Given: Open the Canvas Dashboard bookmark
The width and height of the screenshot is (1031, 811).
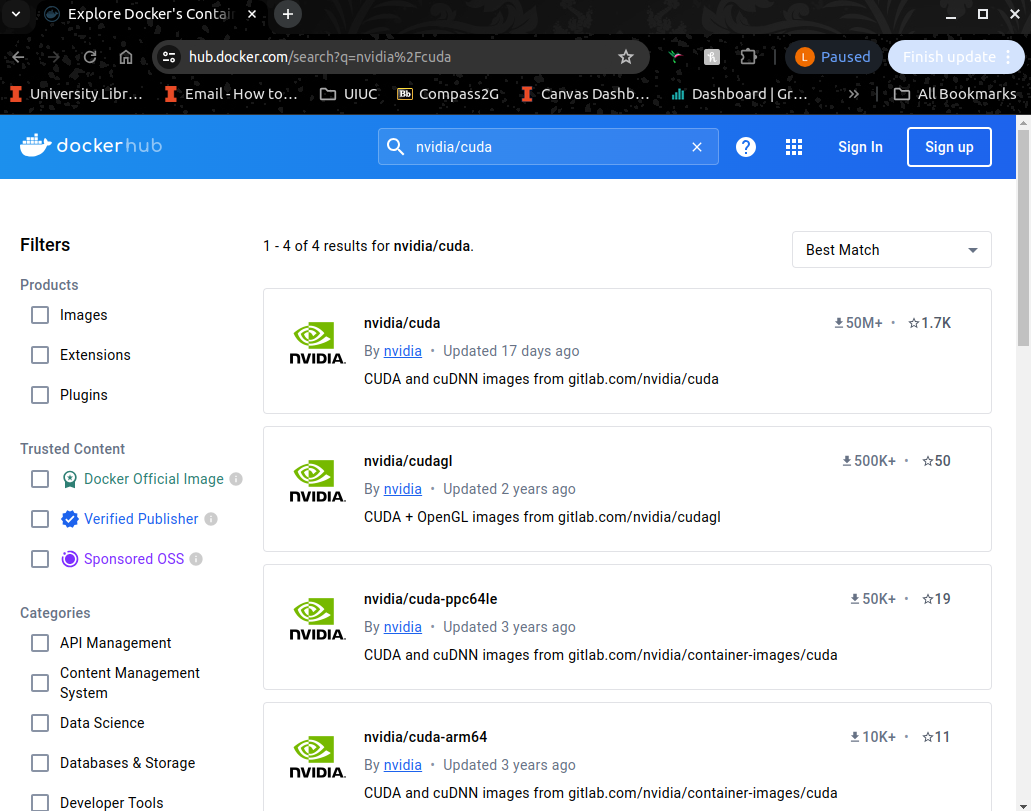Looking at the screenshot, I should coord(585,94).
